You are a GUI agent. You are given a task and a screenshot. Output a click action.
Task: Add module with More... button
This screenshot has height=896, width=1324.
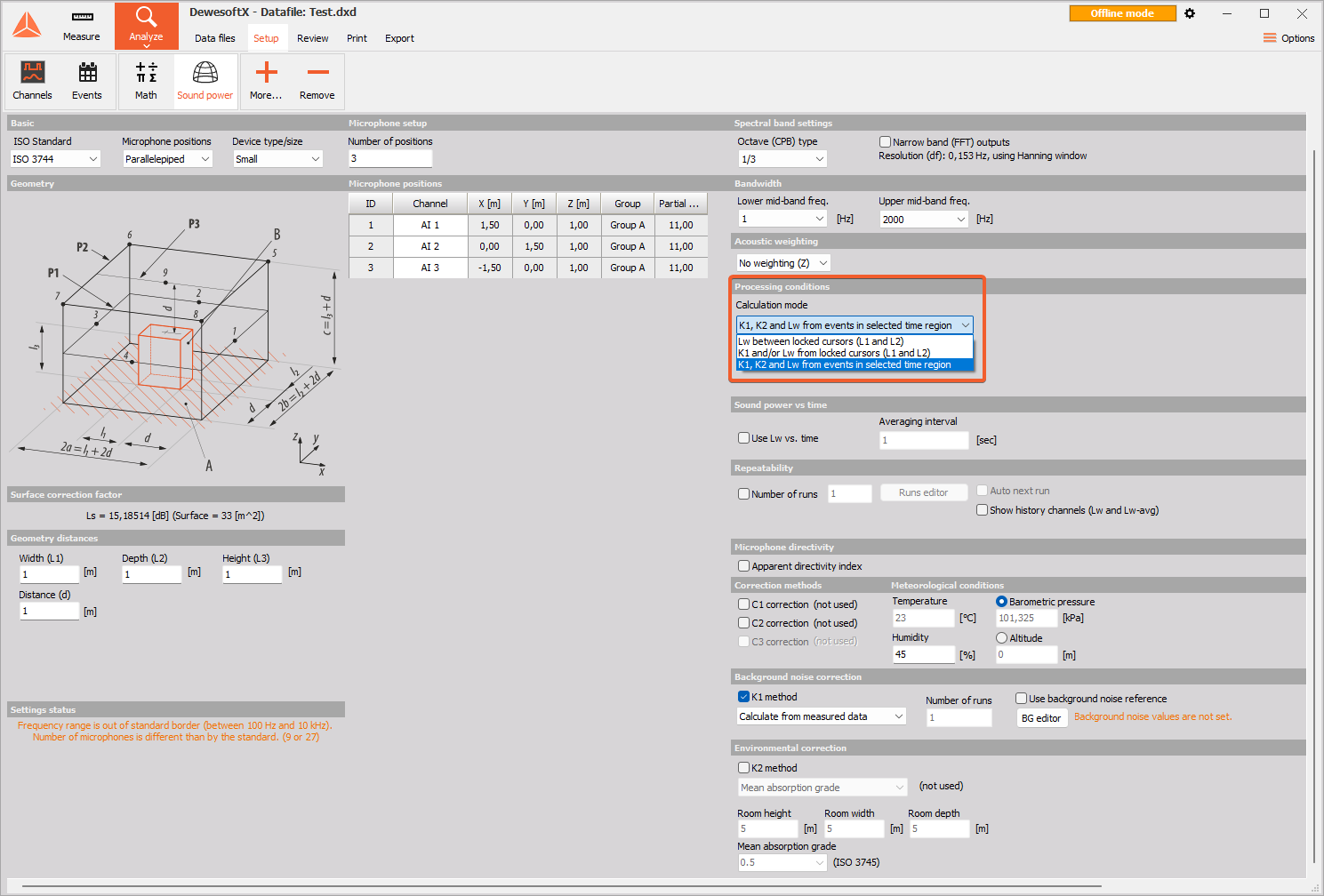point(266,81)
